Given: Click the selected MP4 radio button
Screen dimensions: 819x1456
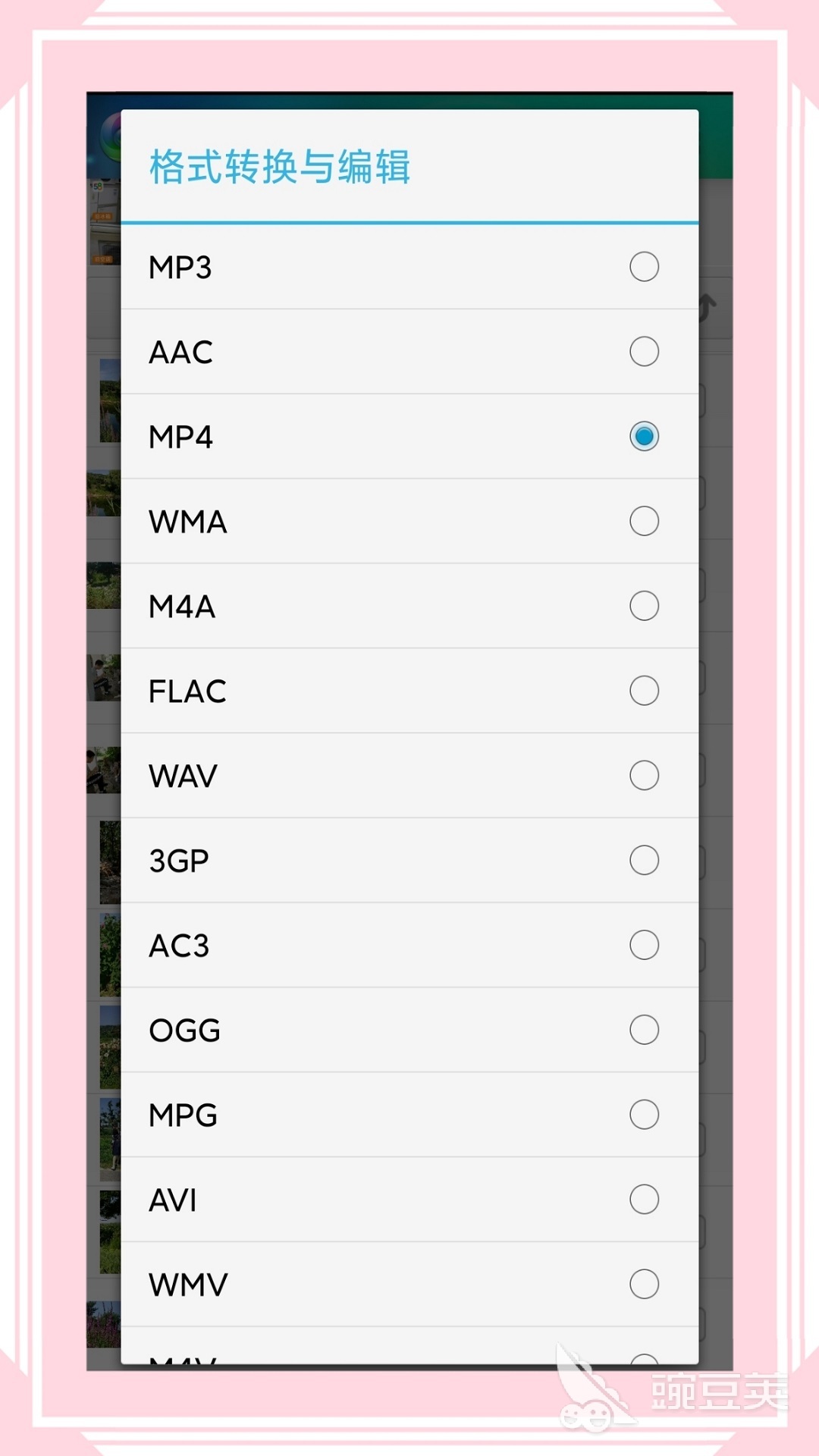Looking at the screenshot, I should coord(644,437).
